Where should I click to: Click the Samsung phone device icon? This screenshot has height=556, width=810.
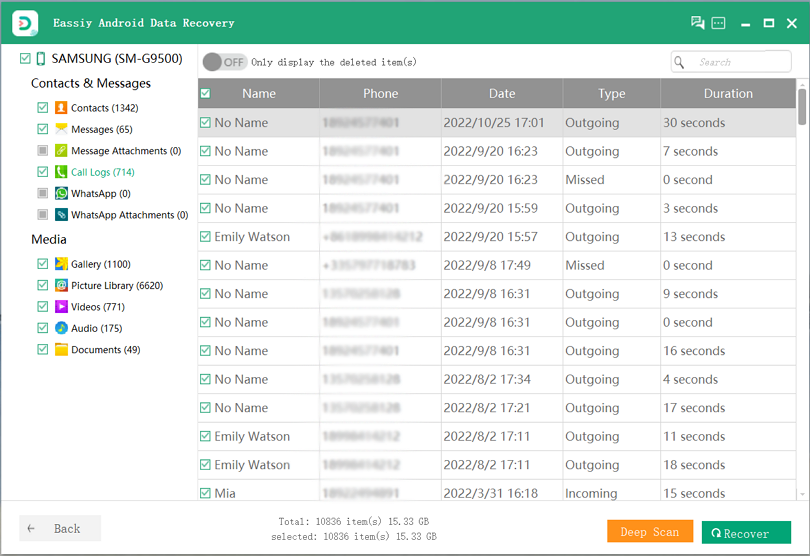[41, 58]
